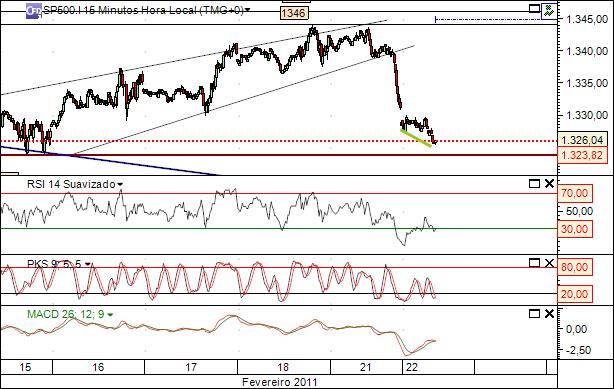This screenshot has width=614, height=389.
Task: Select the current price label 1.326,04
Action: [x=582, y=140]
